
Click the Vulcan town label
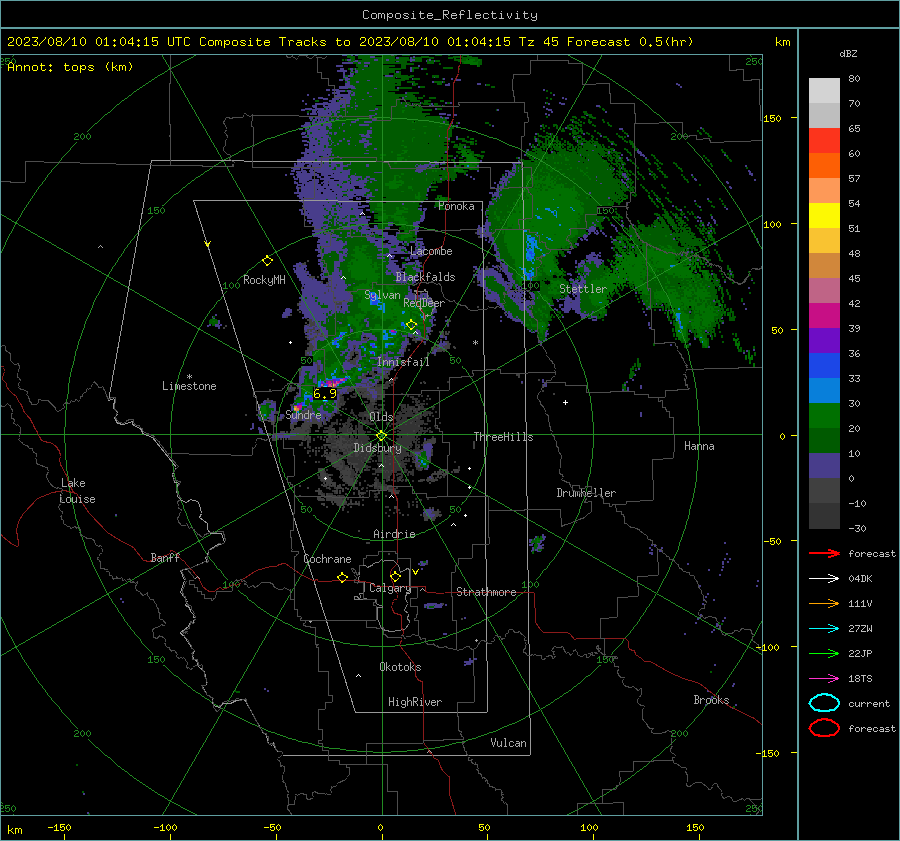pos(509,743)
